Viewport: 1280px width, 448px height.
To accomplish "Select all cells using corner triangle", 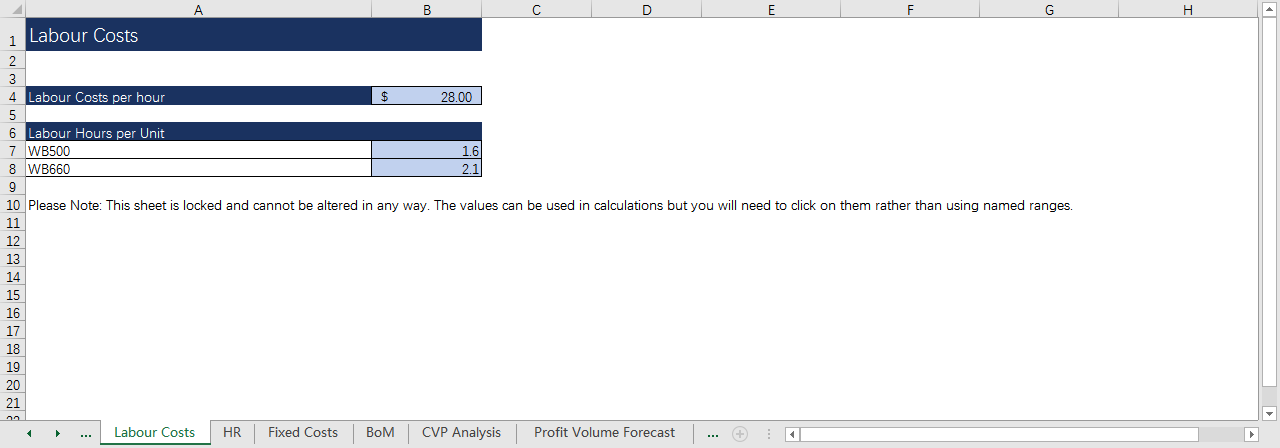I will [x=12, y=9].
